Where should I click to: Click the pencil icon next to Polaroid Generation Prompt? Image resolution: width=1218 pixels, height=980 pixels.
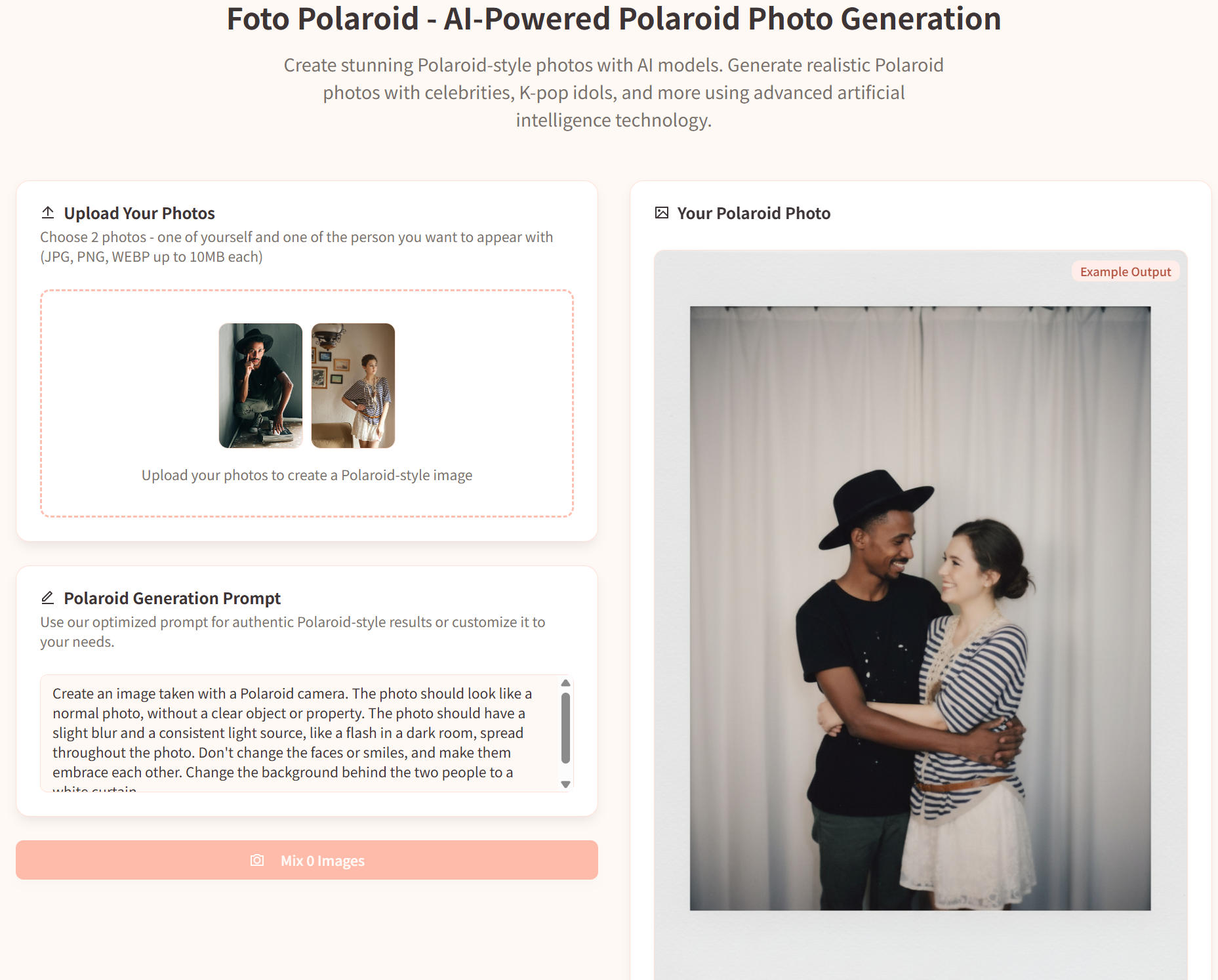pyautogui.click(x=48, y=598)
